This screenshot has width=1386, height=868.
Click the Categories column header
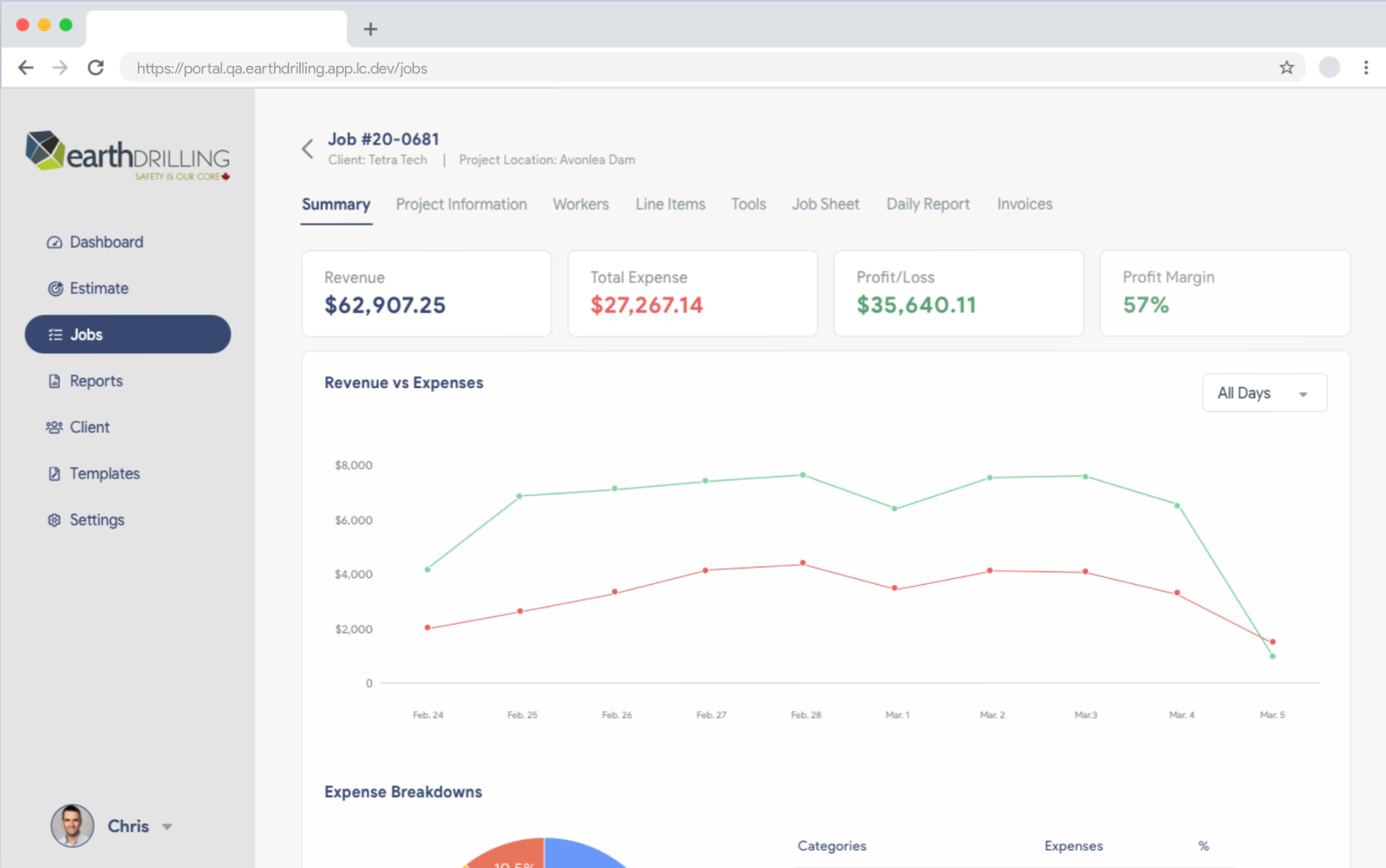(x=832, y=846)
